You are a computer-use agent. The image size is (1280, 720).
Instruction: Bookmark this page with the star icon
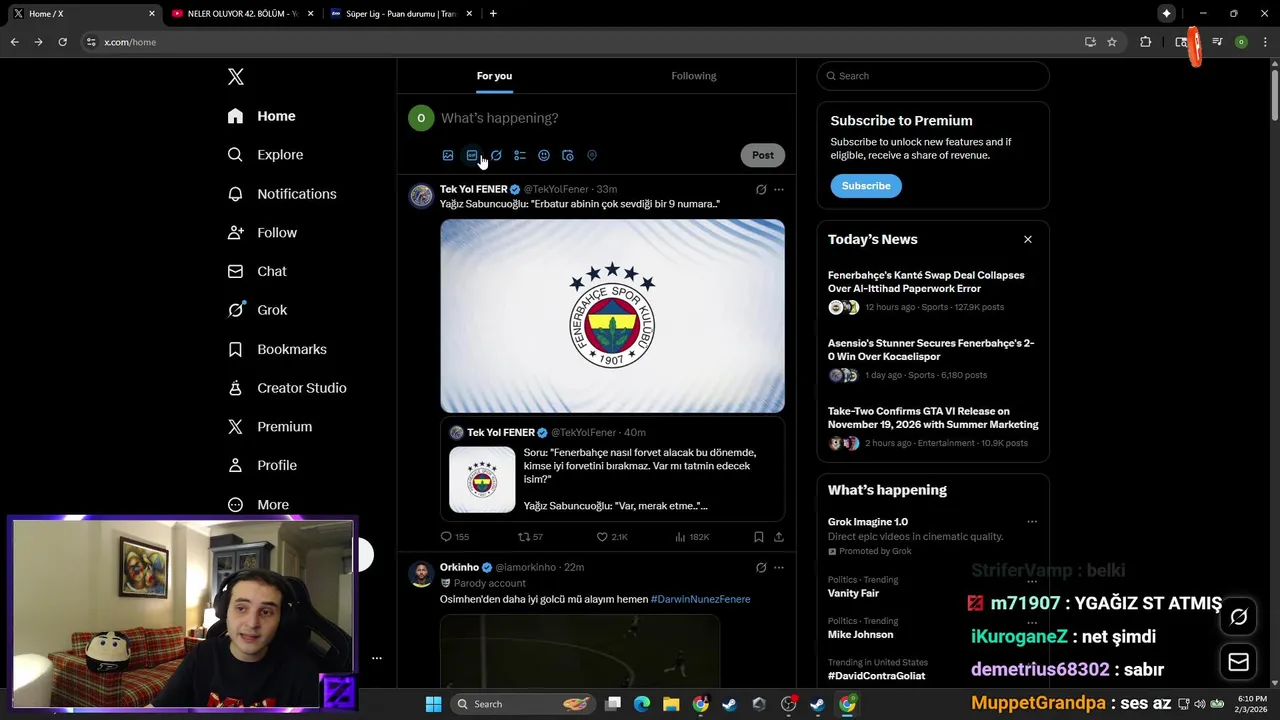1112,42
